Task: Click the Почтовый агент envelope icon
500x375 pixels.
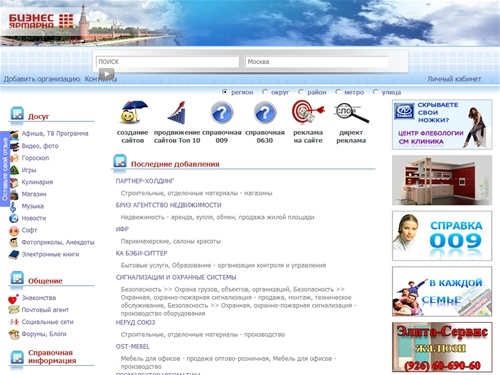Action: 14,310
